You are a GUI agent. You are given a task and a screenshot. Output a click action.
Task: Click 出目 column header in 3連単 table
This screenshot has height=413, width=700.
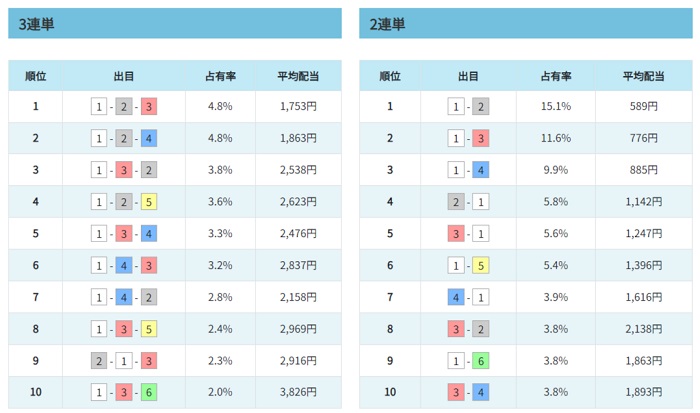124,76
